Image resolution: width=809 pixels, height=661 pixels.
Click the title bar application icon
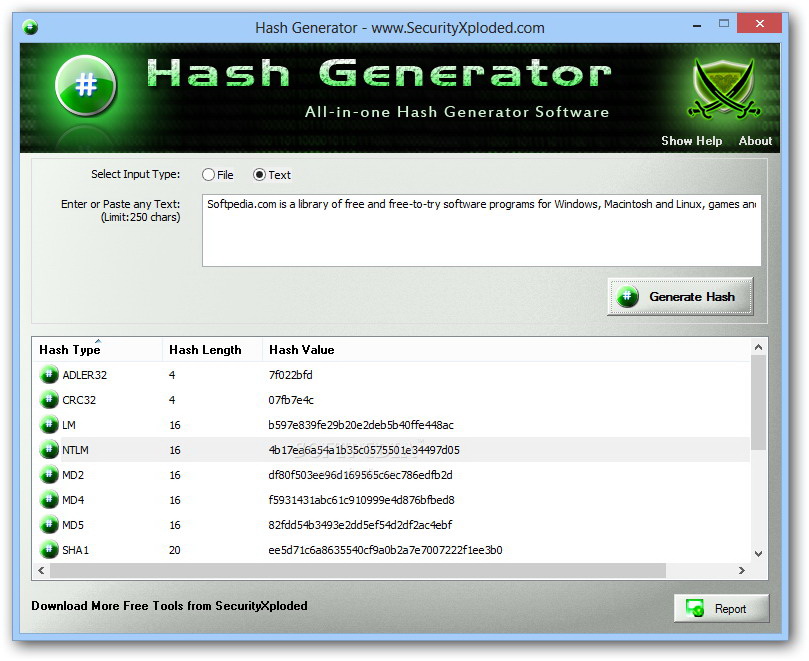tap(30, 27)
